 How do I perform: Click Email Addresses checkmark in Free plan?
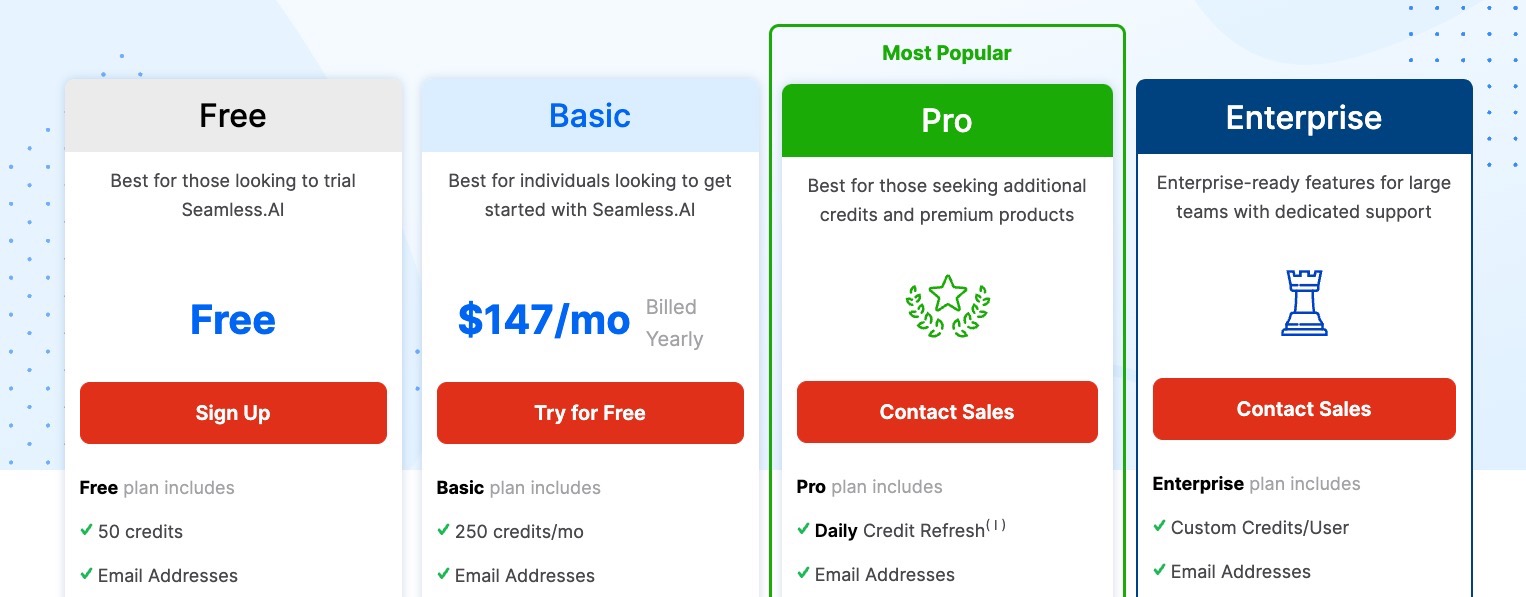pos(86,574)
